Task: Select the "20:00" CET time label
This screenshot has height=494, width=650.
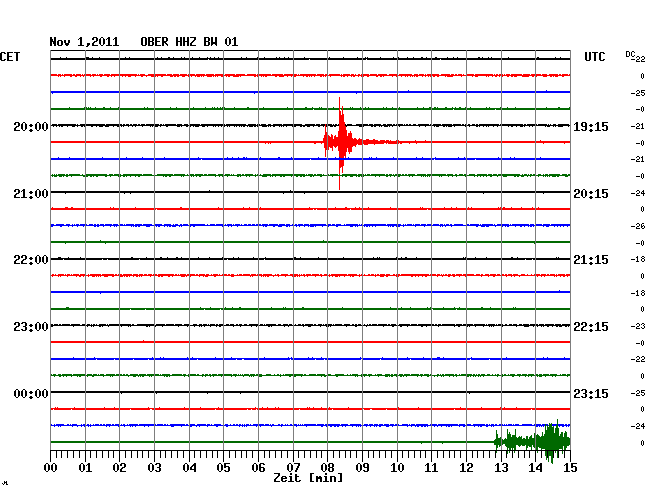Action: 31,126
